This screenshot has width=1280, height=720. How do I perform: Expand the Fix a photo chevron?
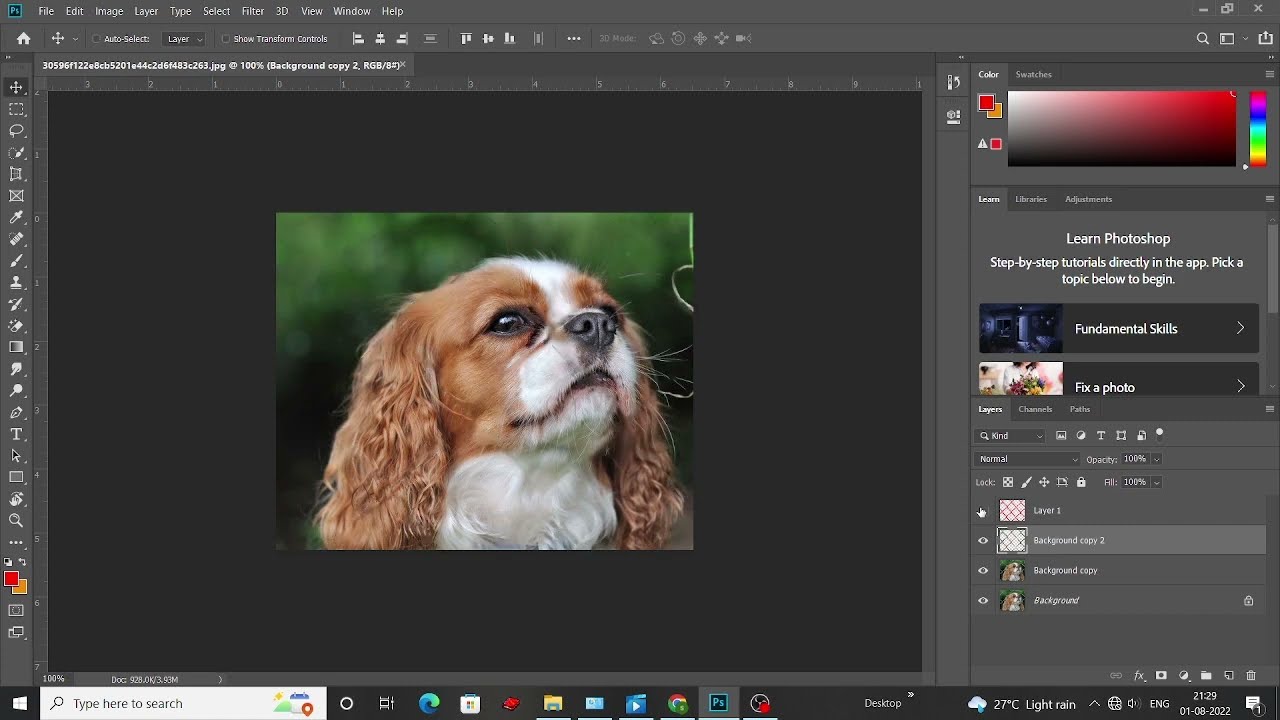(1240, 387)
